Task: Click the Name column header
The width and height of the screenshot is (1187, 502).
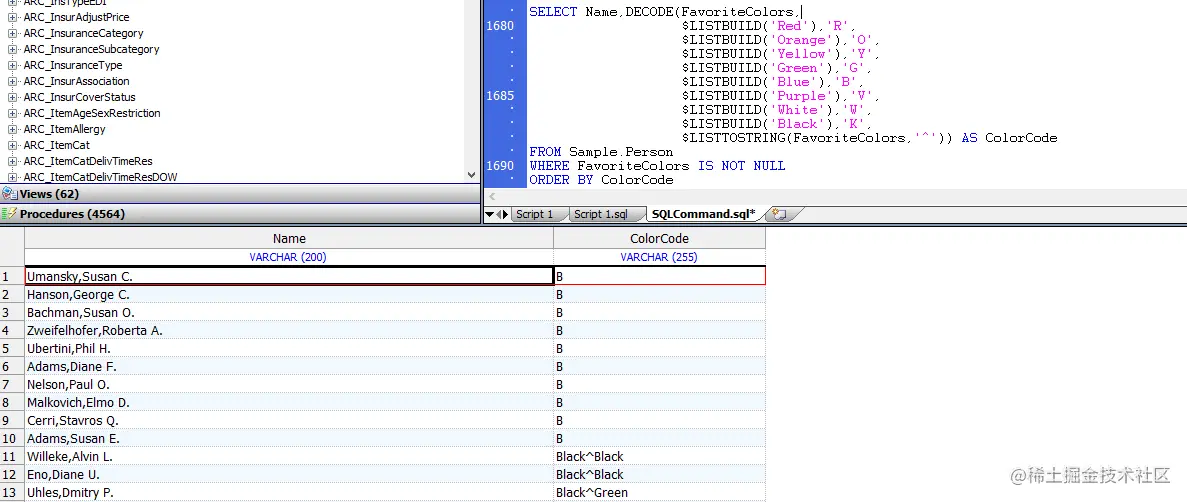Action: click(289, 239)
